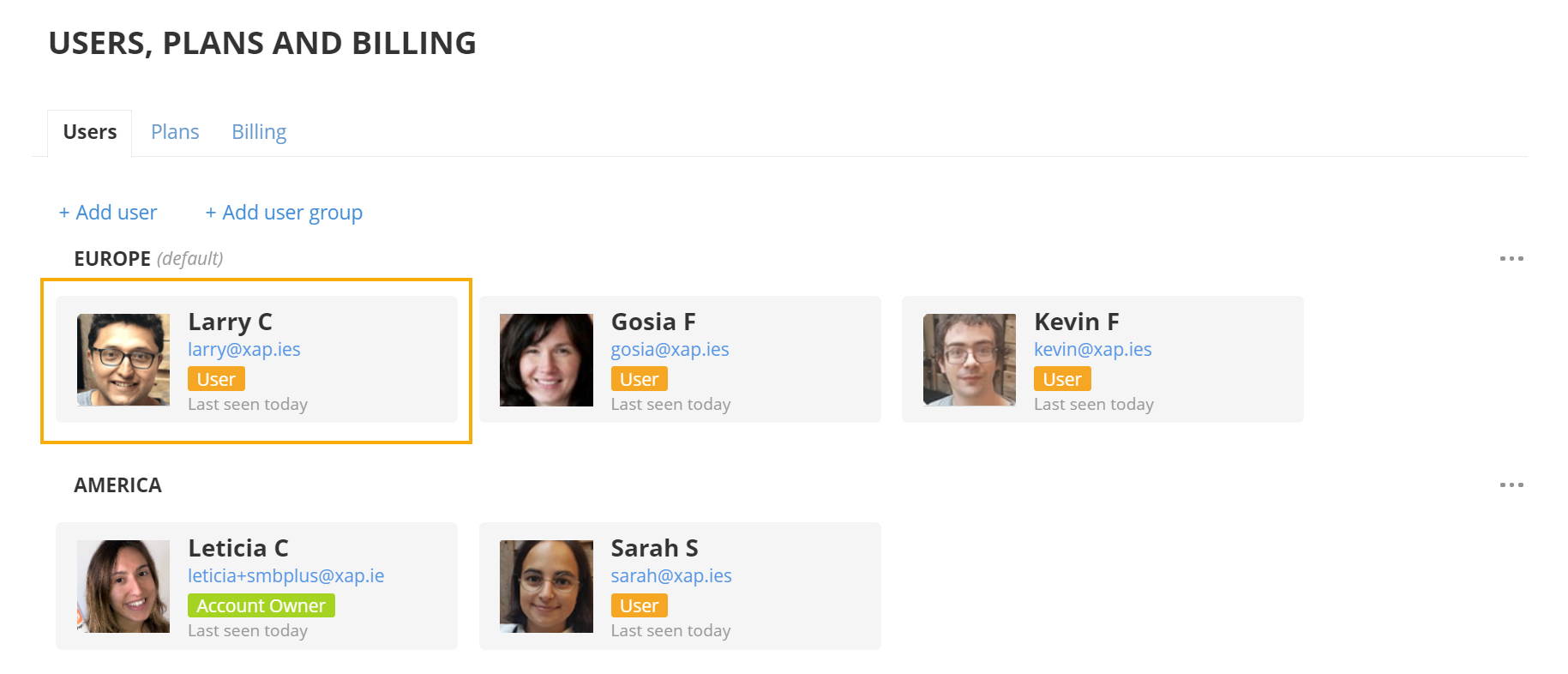Switch to the Plans tab
This screenshot has width=1568, height=674.
tap(175, 132)
